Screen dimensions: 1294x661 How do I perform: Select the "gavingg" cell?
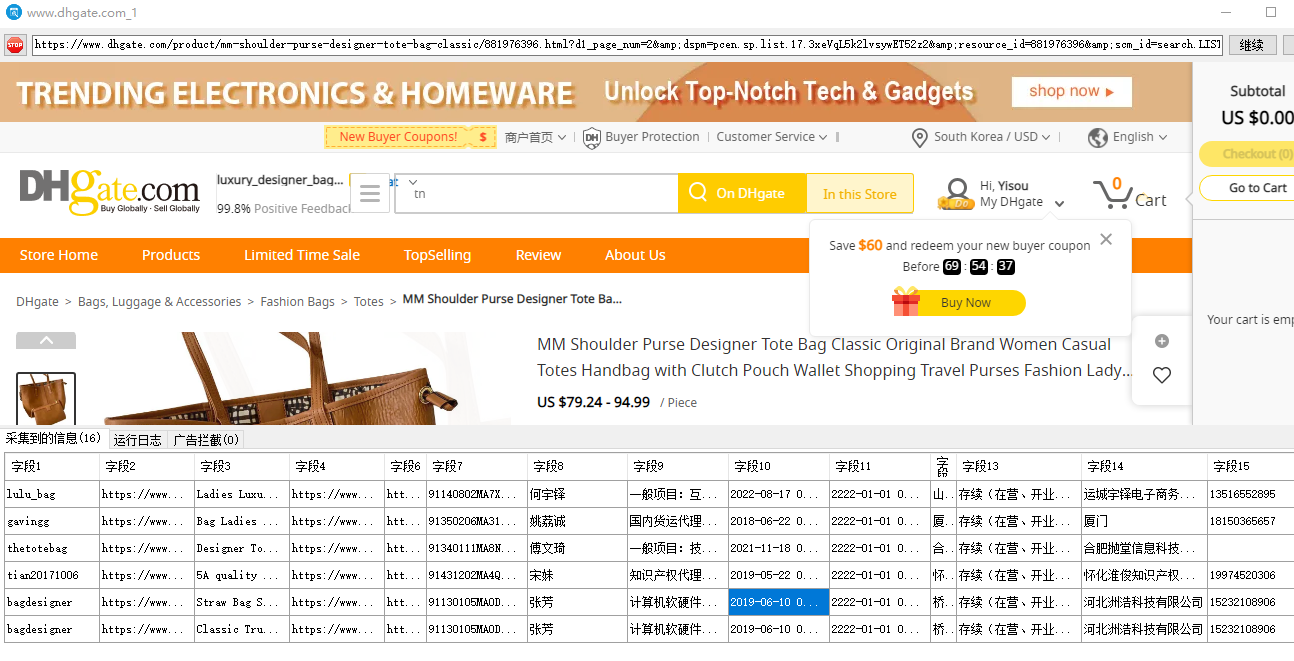coord(52,521)
